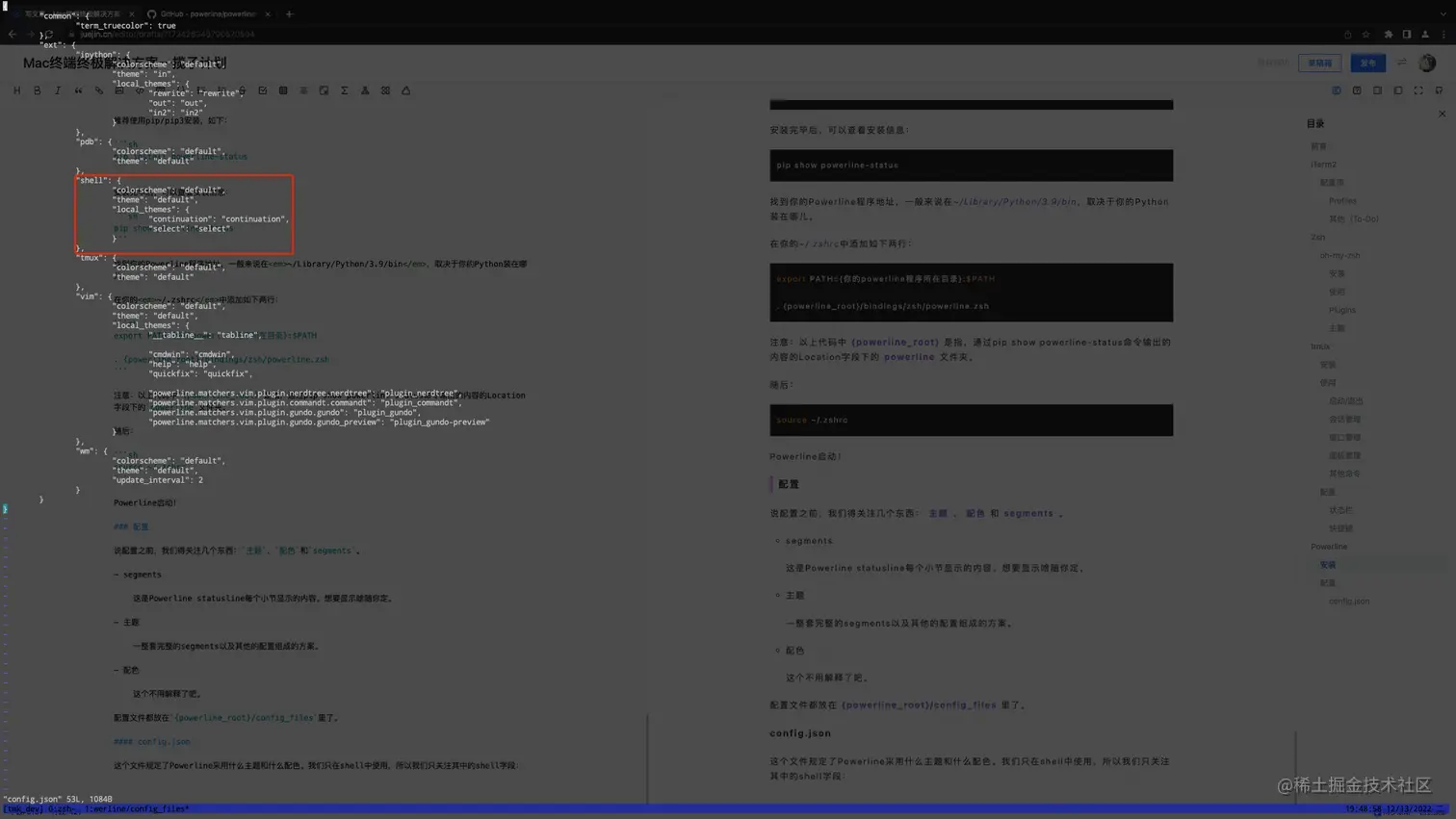The width and height of the screenshot is (1456, 819).
Task: Bookmark the page with the star icon
Action: (1365, 34)
